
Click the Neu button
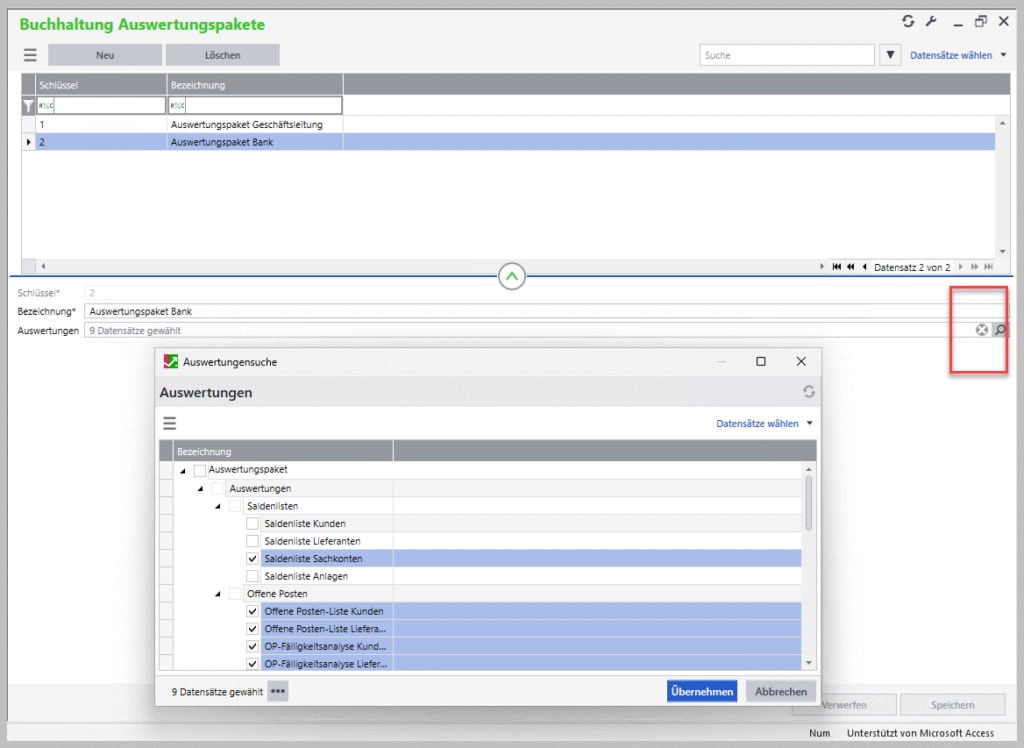pyautogui.click(x=104, y=55)
